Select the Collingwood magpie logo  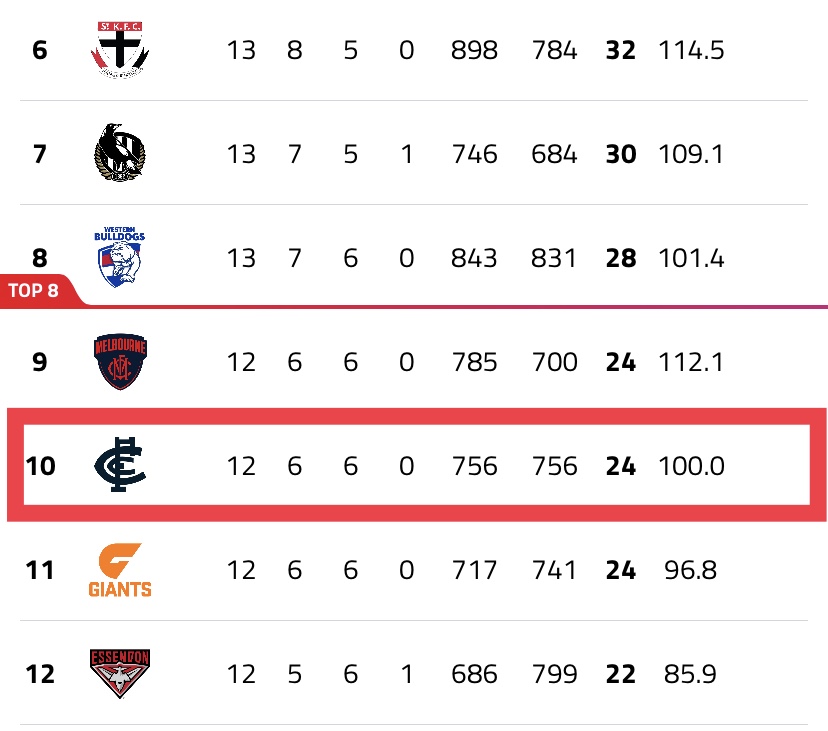(x=120, y=154)
